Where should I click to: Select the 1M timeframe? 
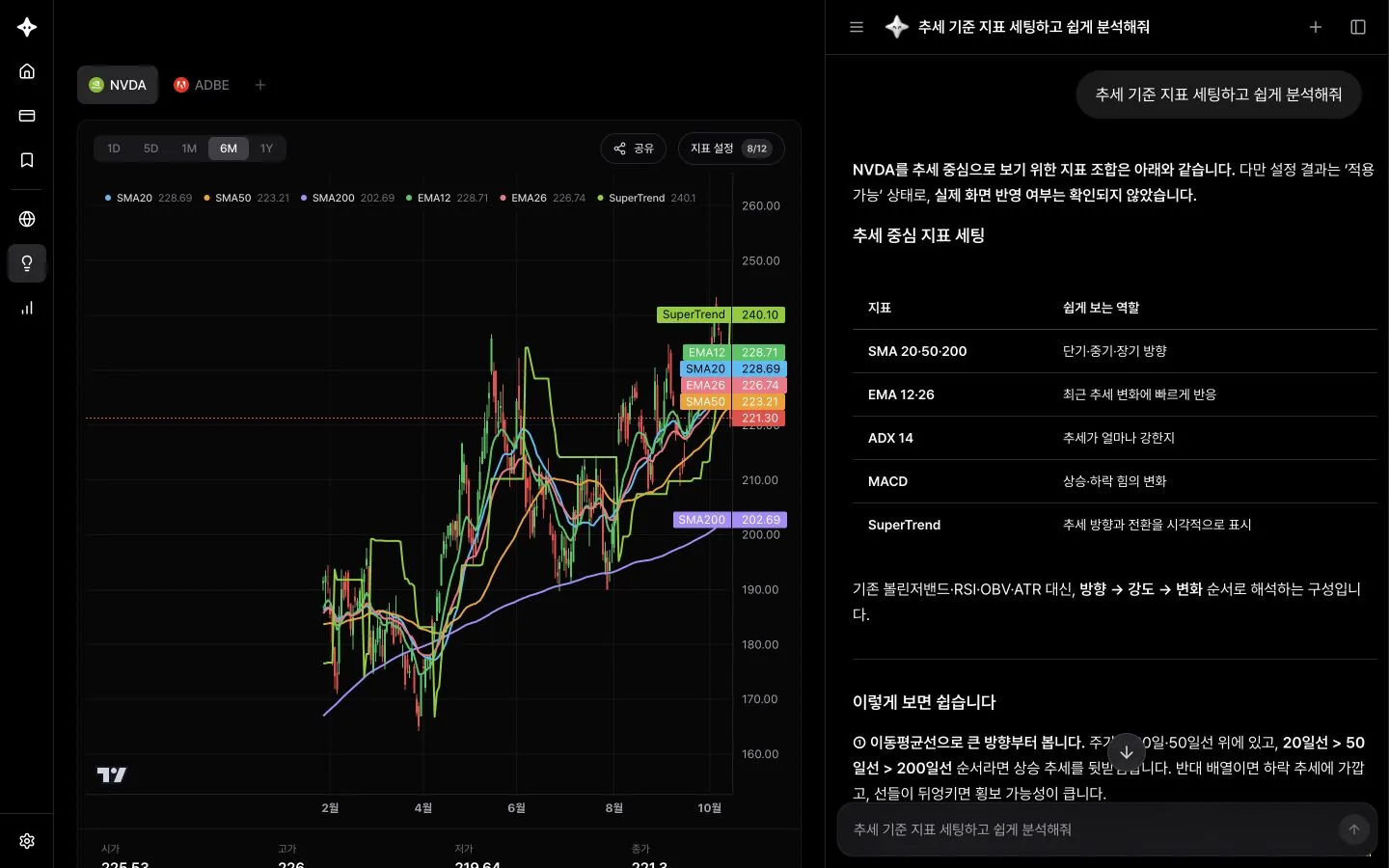(x=189, y=149)
